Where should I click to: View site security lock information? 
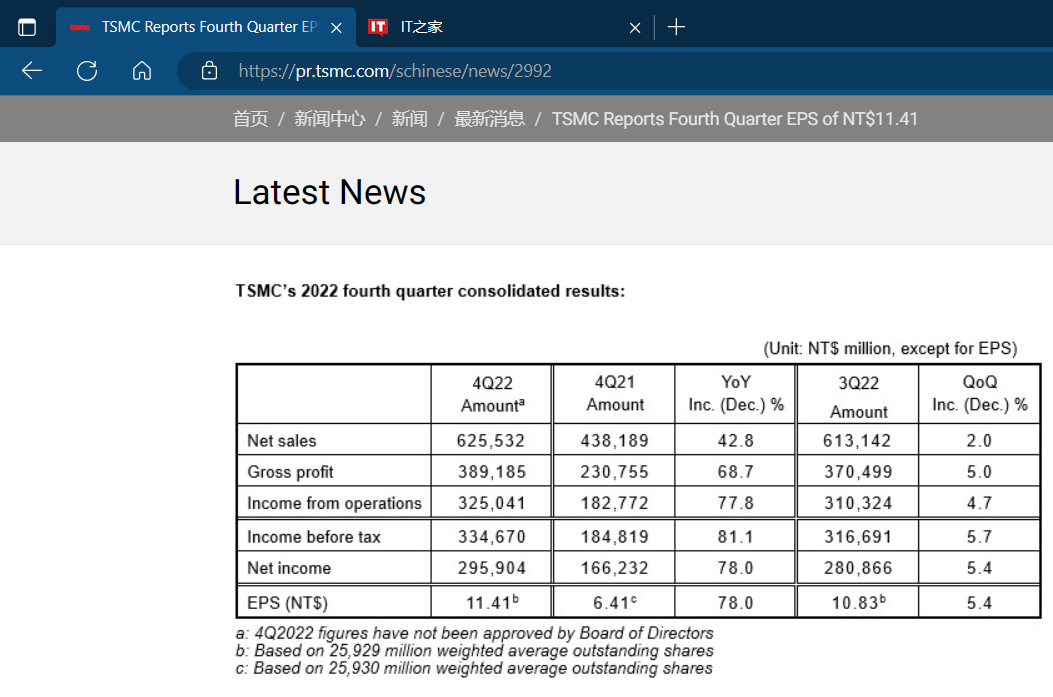210,71
